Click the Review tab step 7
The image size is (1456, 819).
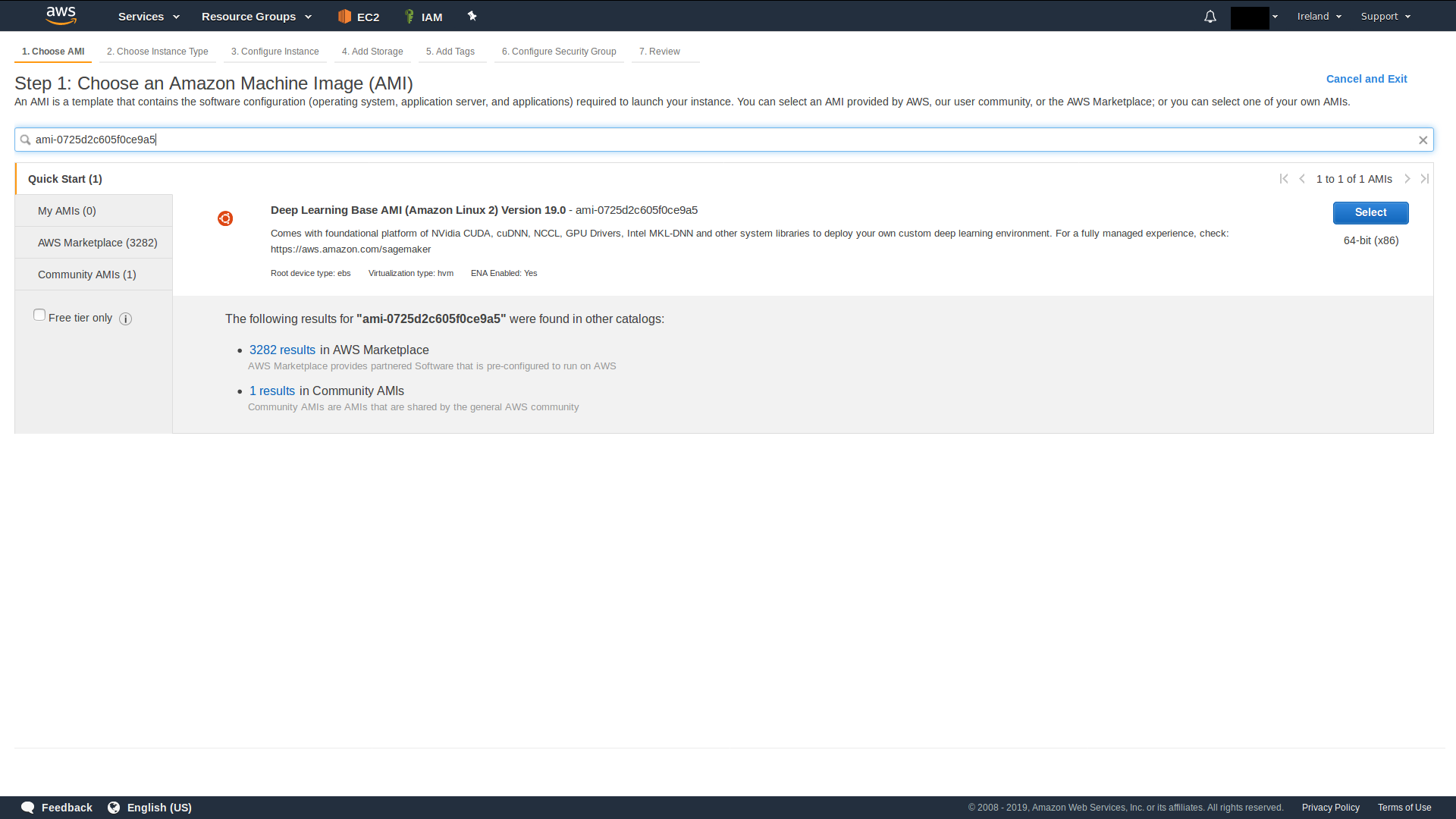point(659,51)
